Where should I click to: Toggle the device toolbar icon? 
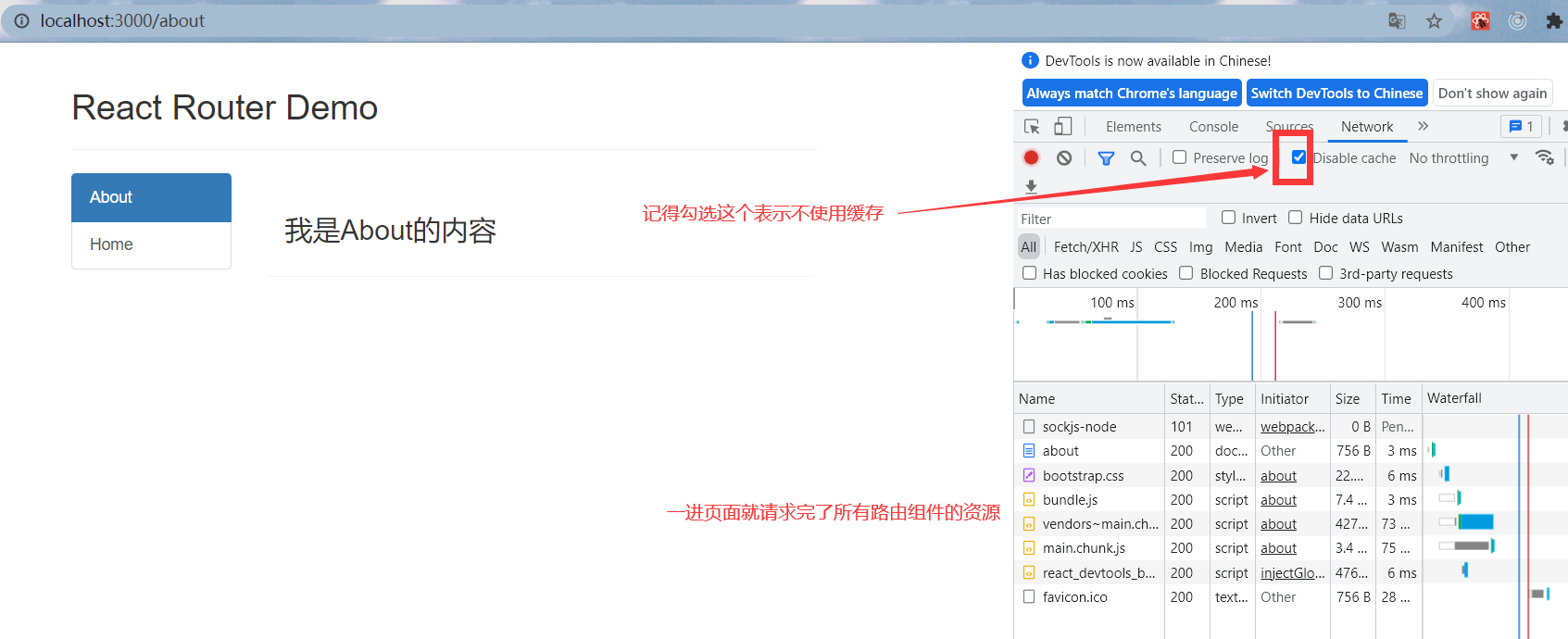point(1063,126)
